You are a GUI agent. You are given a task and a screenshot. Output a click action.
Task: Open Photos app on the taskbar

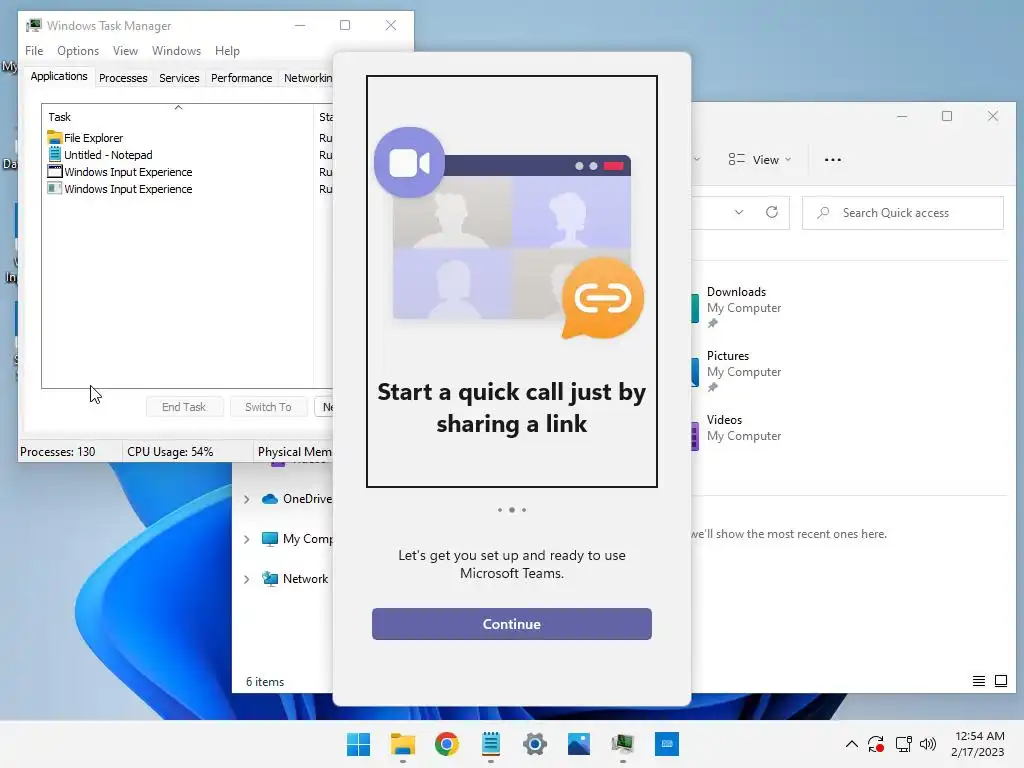[x=579, y=744]
